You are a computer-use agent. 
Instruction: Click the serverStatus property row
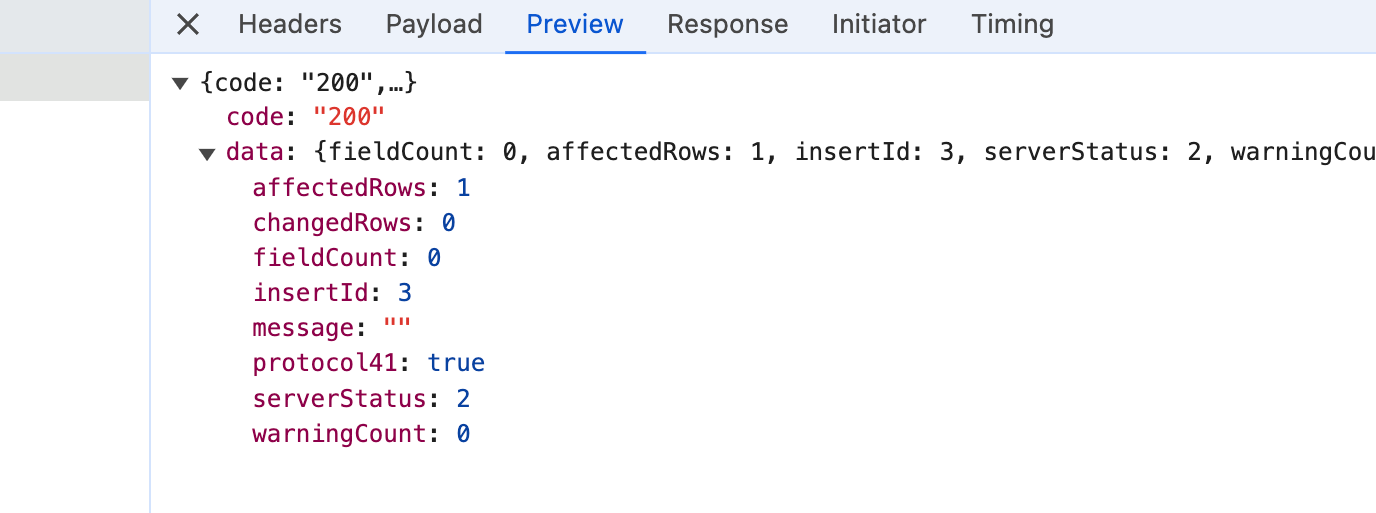tap(360, 399)
